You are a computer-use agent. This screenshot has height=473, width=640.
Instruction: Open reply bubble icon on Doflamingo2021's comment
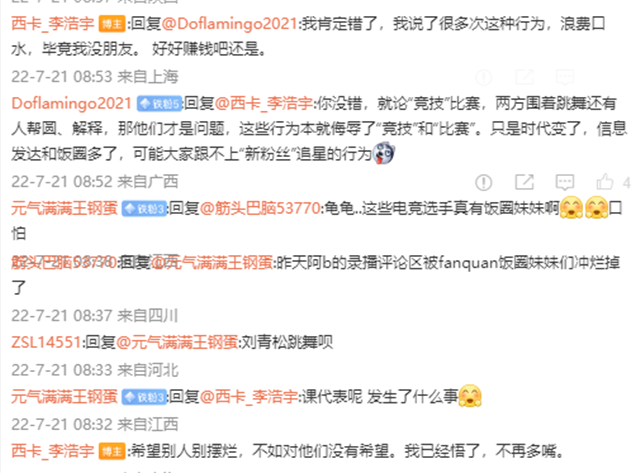coord(565,182)
